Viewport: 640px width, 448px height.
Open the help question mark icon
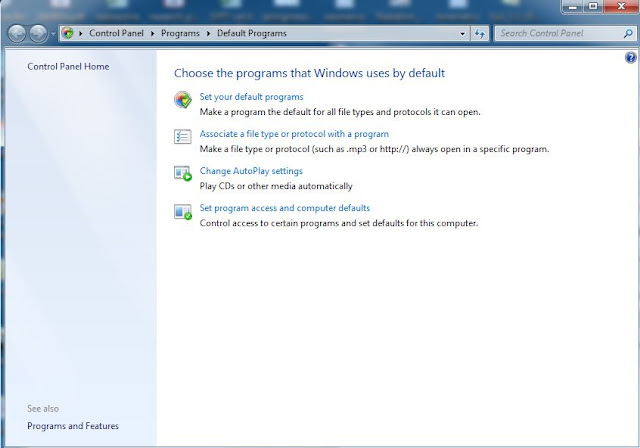click(x=631, y=58)
